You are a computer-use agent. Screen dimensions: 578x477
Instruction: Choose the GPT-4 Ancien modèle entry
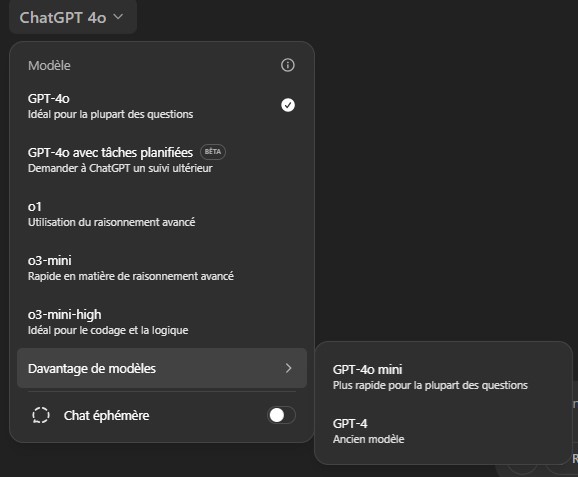pyautogui.click(x=443, y=431)
